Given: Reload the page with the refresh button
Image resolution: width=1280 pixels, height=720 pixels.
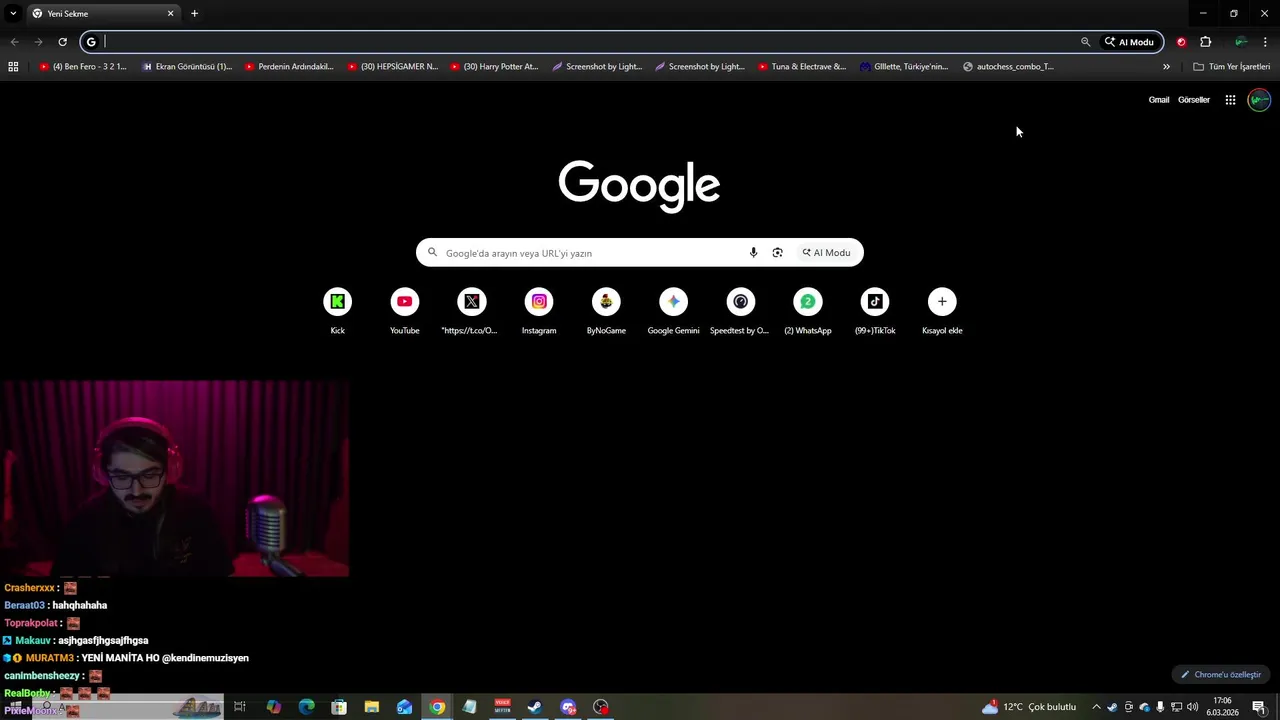Looking at the screenshot, I should 62,42.
